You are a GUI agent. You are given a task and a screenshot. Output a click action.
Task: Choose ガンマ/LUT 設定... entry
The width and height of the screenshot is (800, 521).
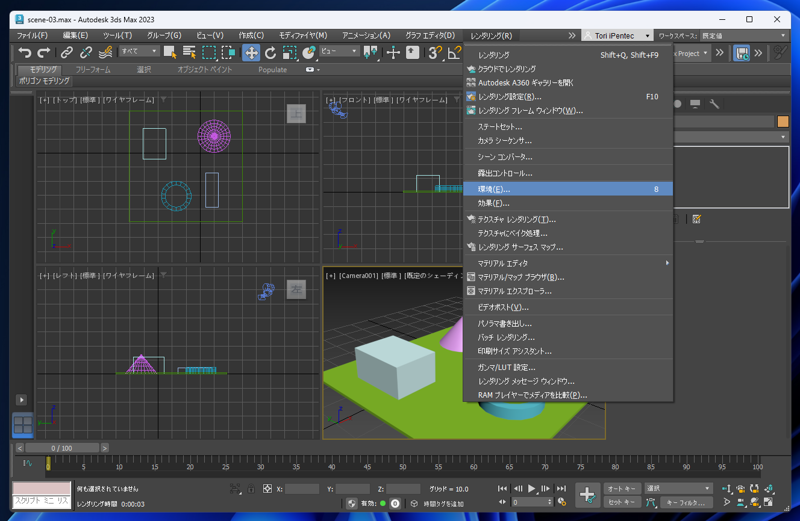point(568,367)
